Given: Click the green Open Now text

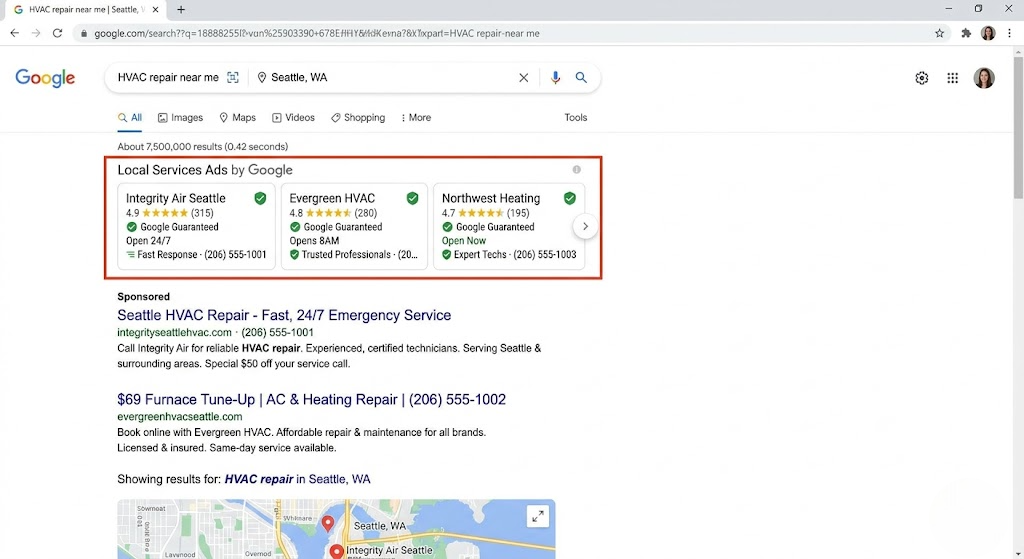Looking at the screenshot, I should [x=464, y=241].
